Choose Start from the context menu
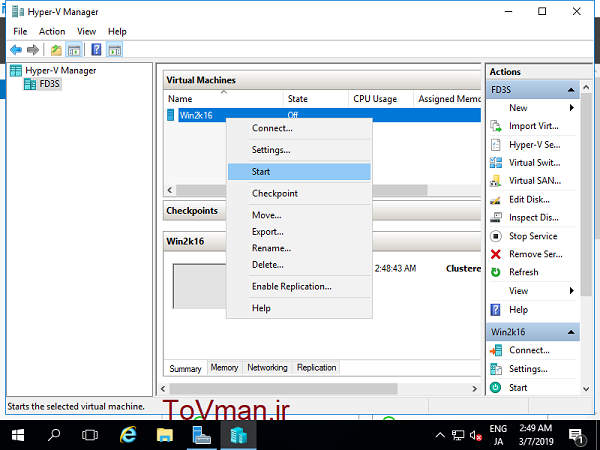Image resolution: width=600 pixels, height=450 pixels. point(299,172)
